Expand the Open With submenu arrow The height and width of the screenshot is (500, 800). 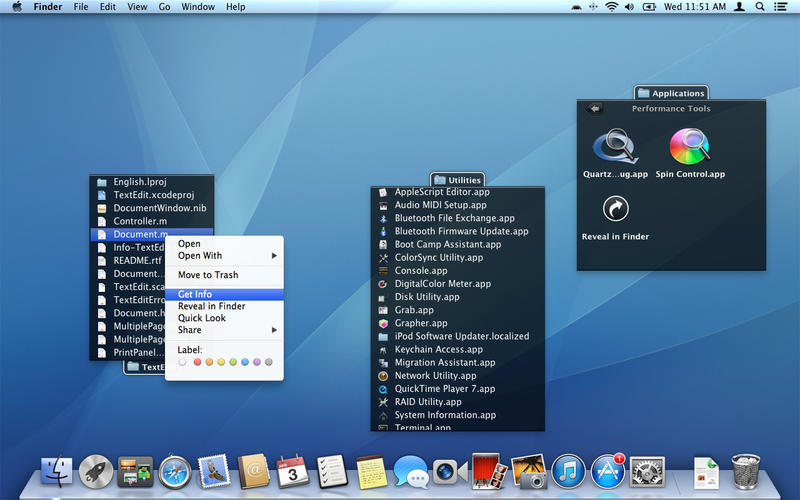click(x=274, y=256)
